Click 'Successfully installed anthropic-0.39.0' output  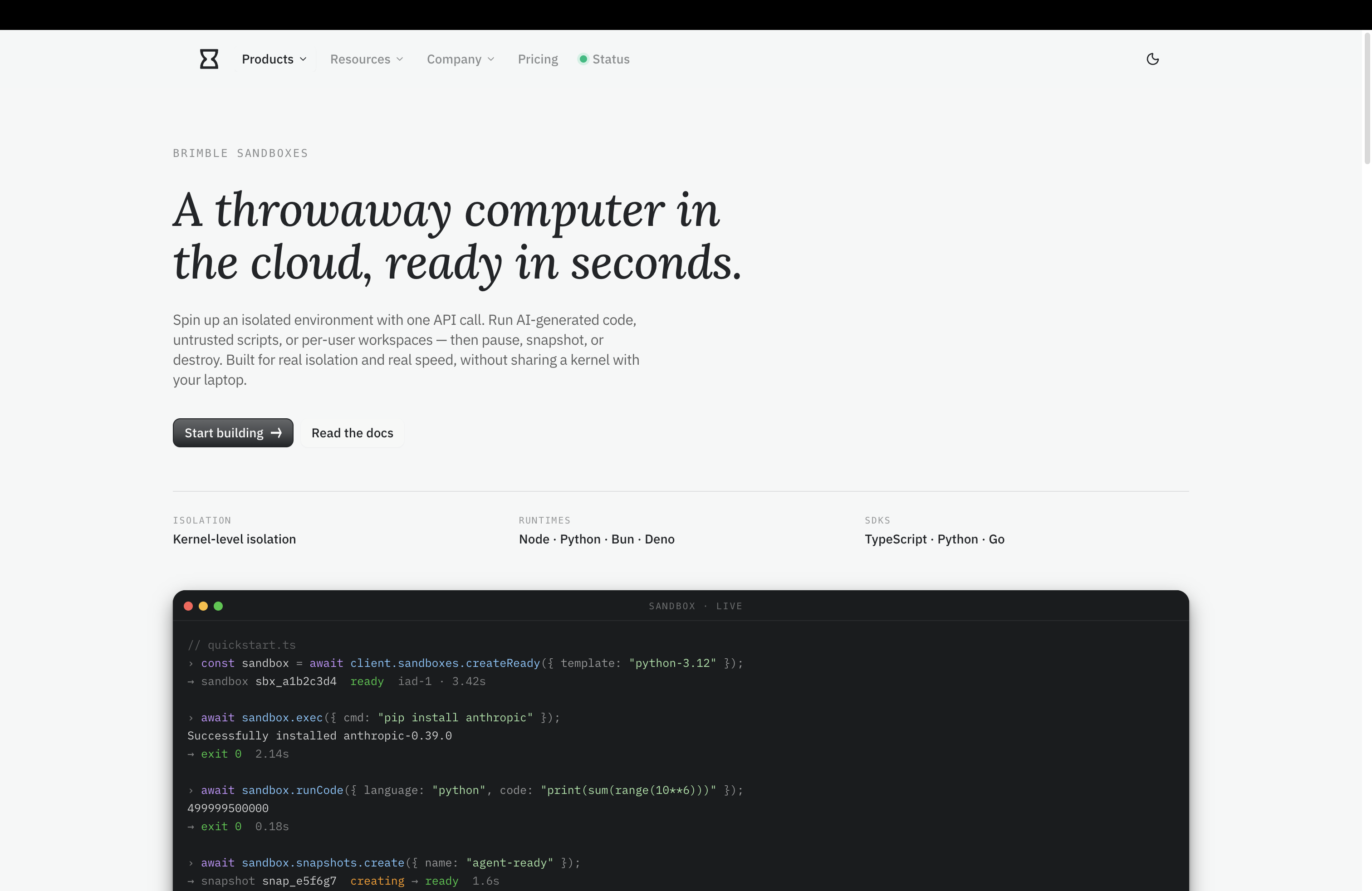pos(319,736)
